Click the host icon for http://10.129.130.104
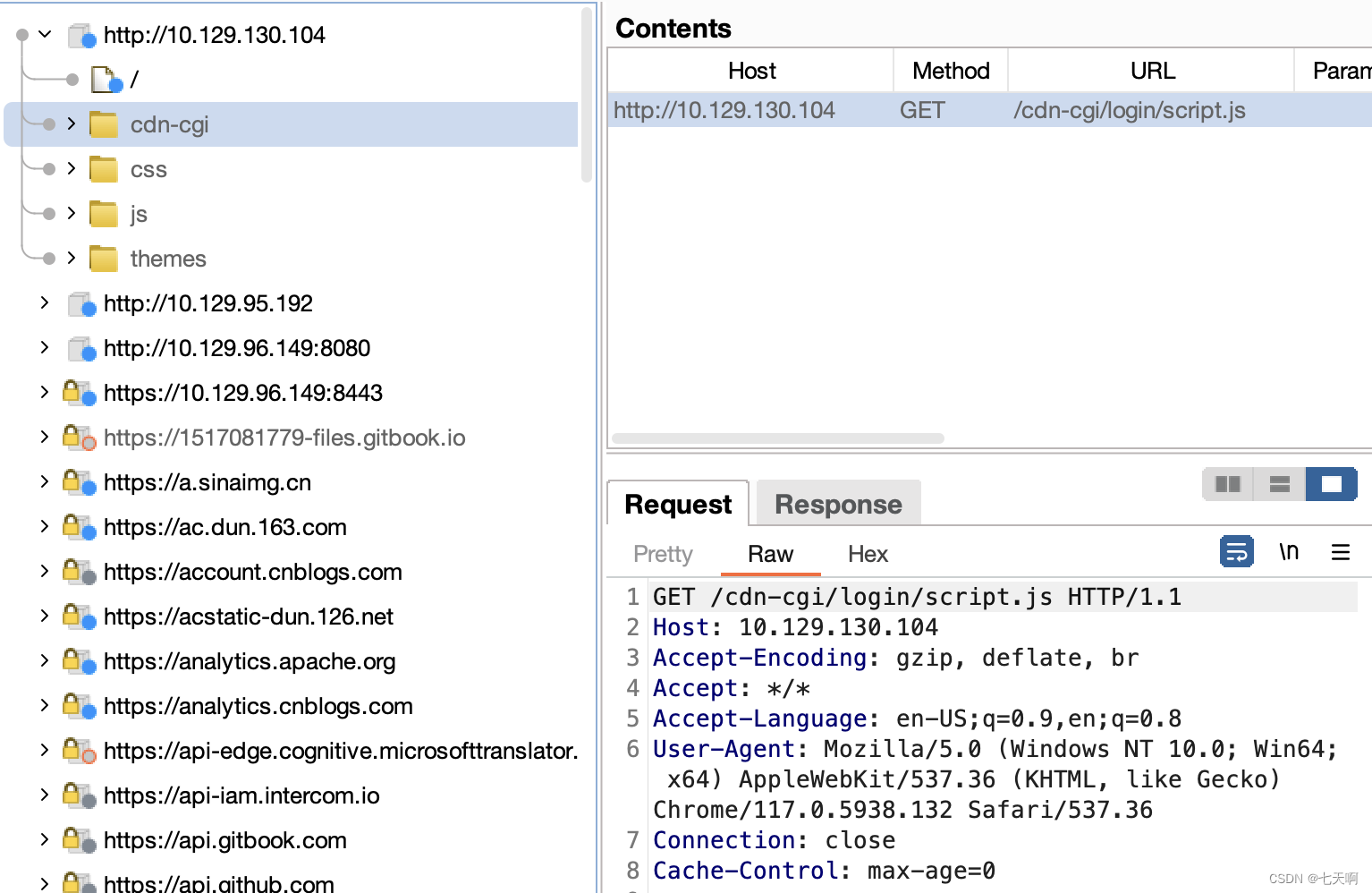 click(82, 36)
